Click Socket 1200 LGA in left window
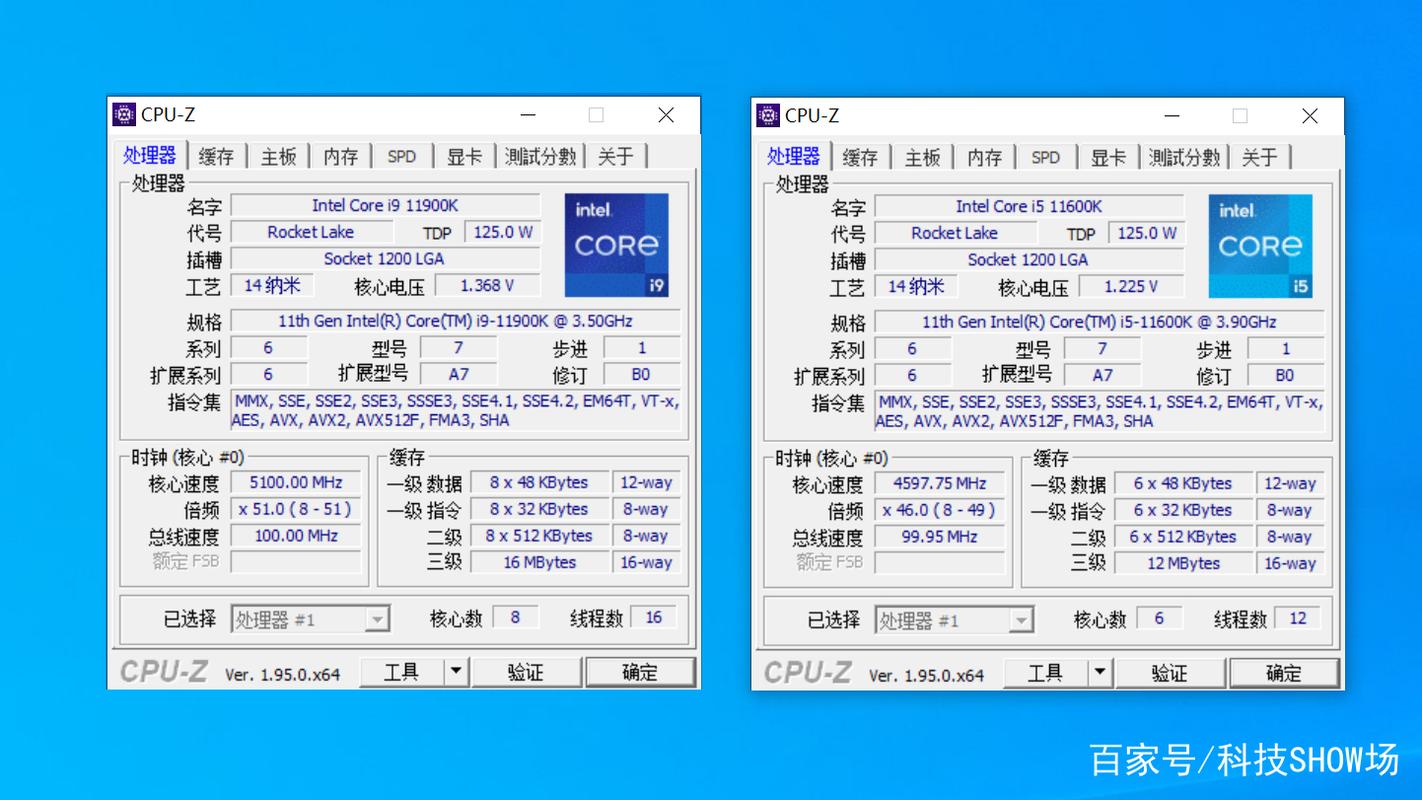The height and width of the screenshot is (800, 1422). coord(385,258)
